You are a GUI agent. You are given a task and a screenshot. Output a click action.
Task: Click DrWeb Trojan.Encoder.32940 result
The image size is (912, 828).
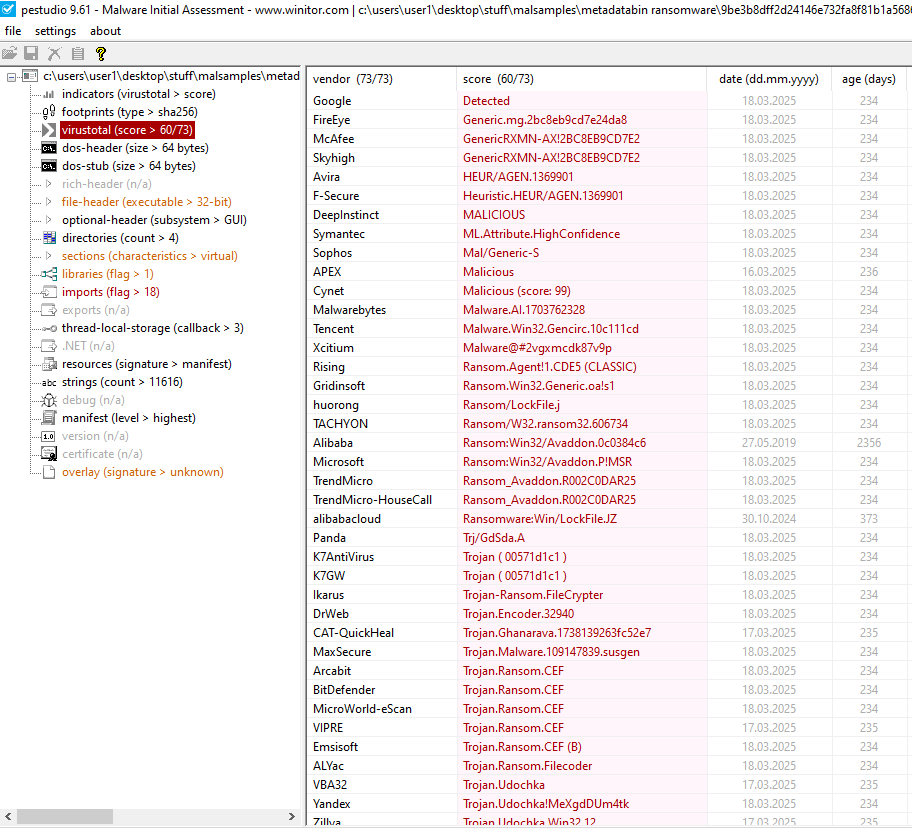pos(518,614)
